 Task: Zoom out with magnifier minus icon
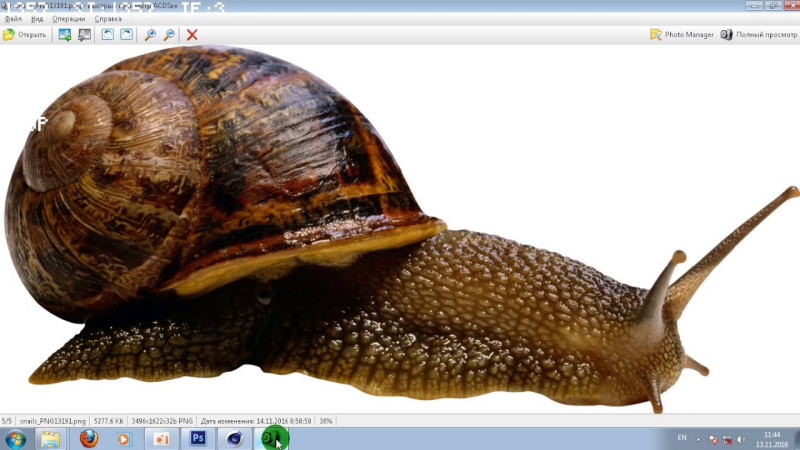[x=168, y=35]
